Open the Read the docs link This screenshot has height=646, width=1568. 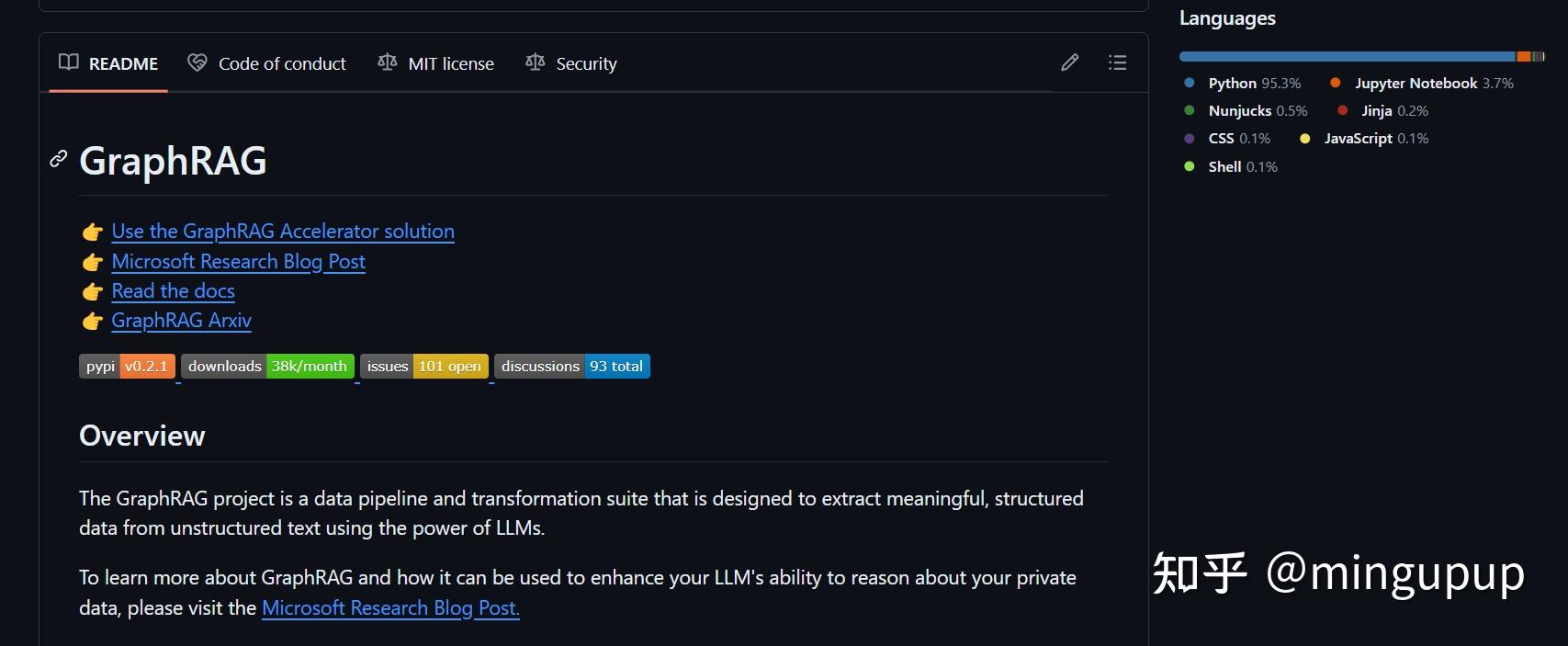173,290
